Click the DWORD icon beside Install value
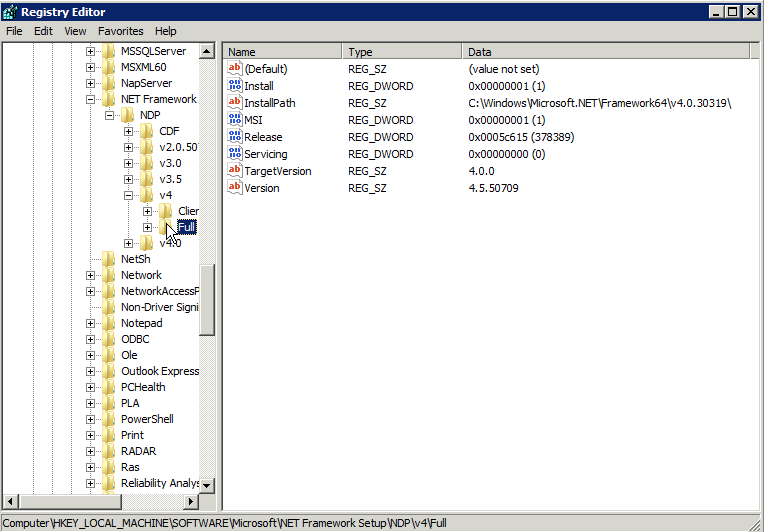This screenshot has height=532, width=764. click(234, 86)
